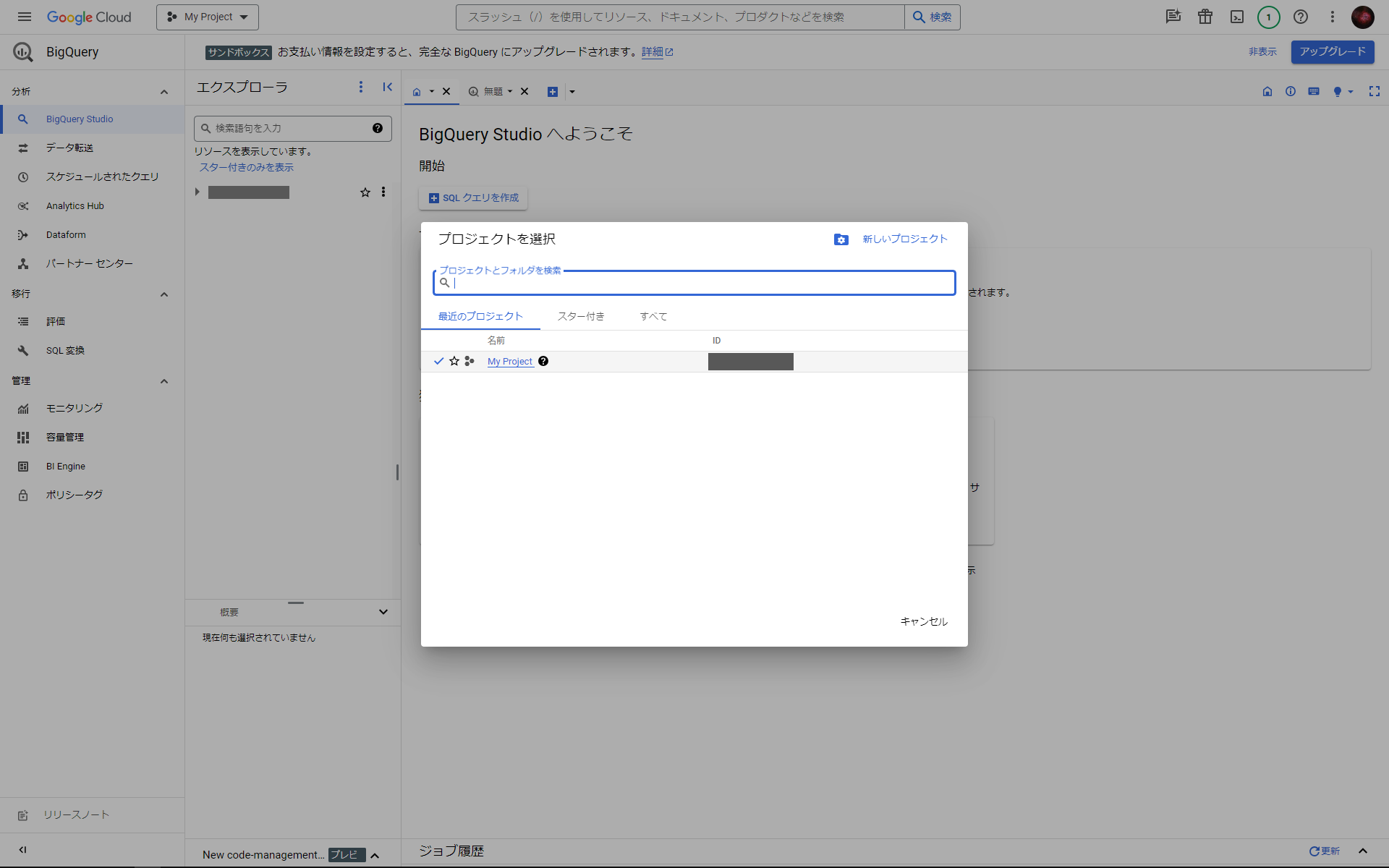This screenshot has height=868, width=1389.
Task: Open a new query tab with the blue plus icon
Action: pos(553,91)
